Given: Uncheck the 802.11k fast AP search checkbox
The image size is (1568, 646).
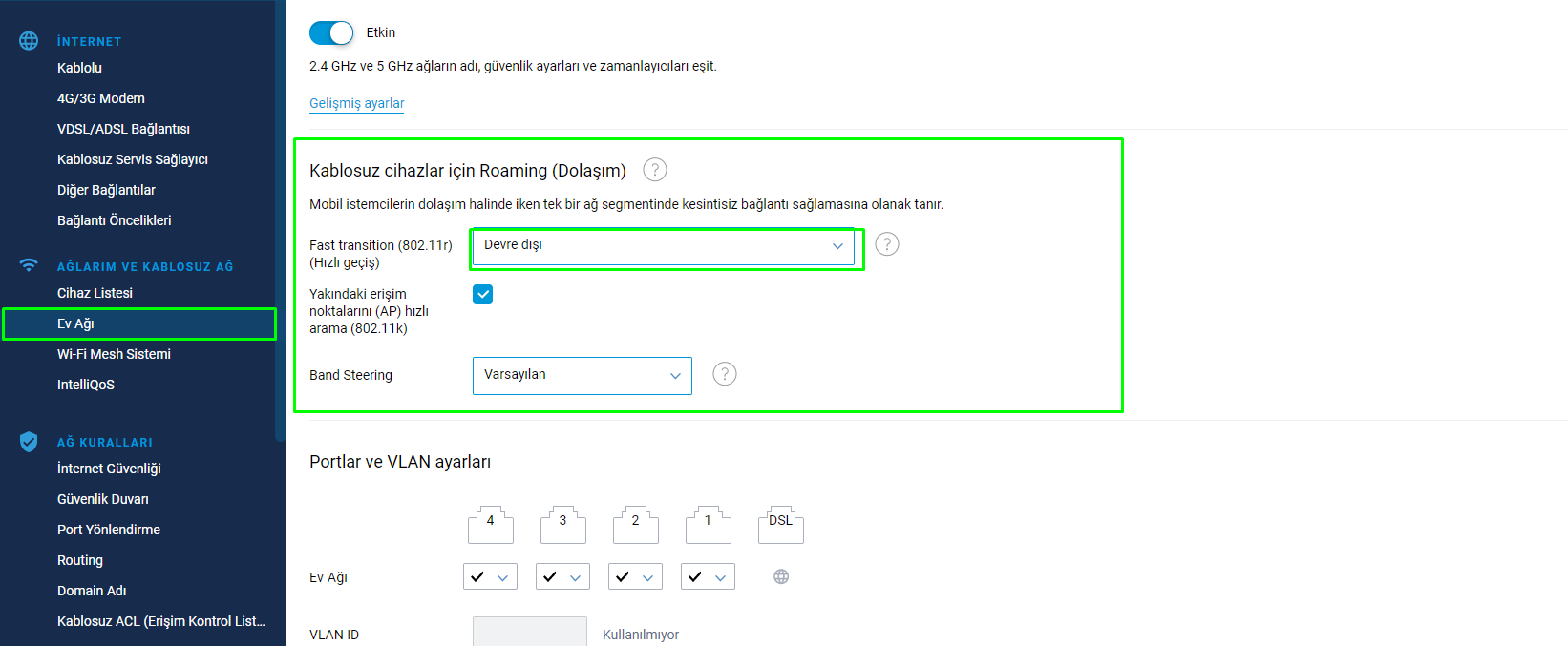Looking at the screenshot, I should click(483, 294).
